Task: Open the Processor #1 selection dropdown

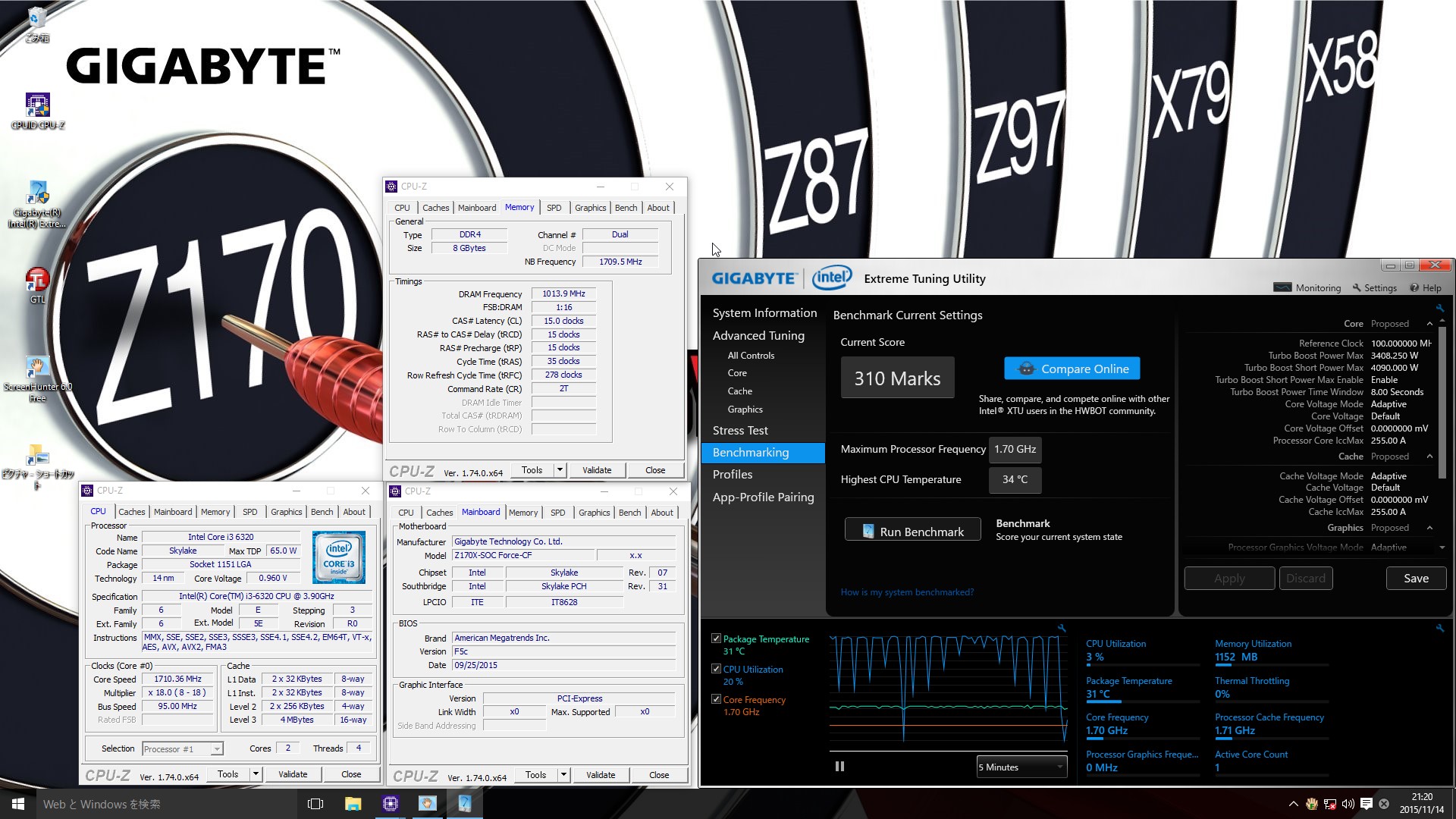Action: (x=183, y=748)
